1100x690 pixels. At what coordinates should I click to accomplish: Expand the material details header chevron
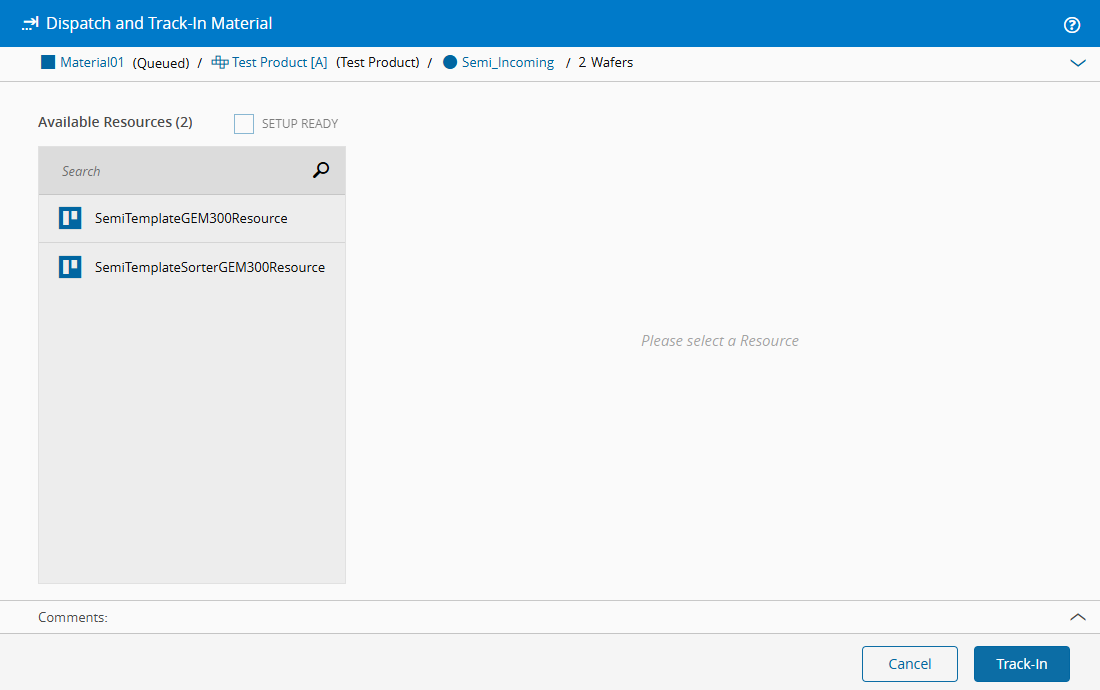coord(1078,63)
